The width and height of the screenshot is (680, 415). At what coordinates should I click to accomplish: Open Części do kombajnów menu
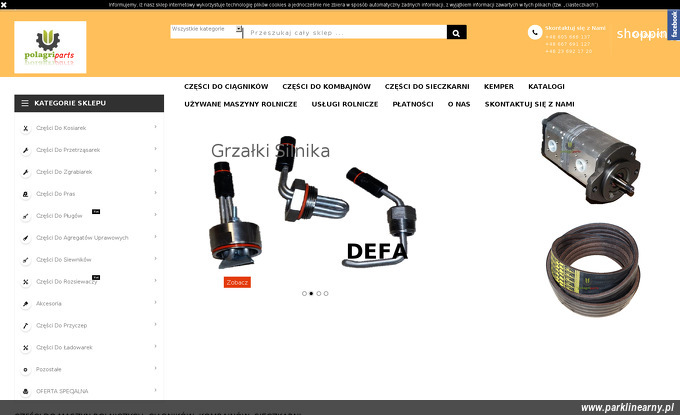[327, 87]
